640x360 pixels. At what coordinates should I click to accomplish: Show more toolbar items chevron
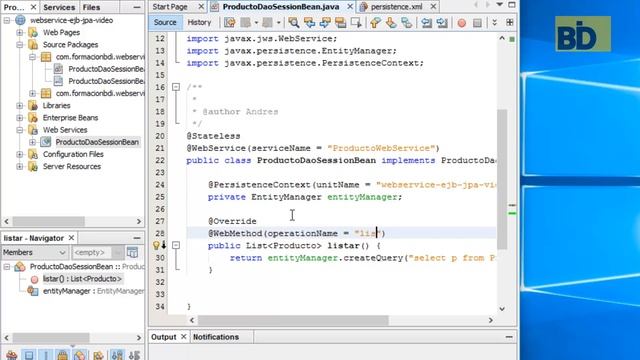(495, 22)
